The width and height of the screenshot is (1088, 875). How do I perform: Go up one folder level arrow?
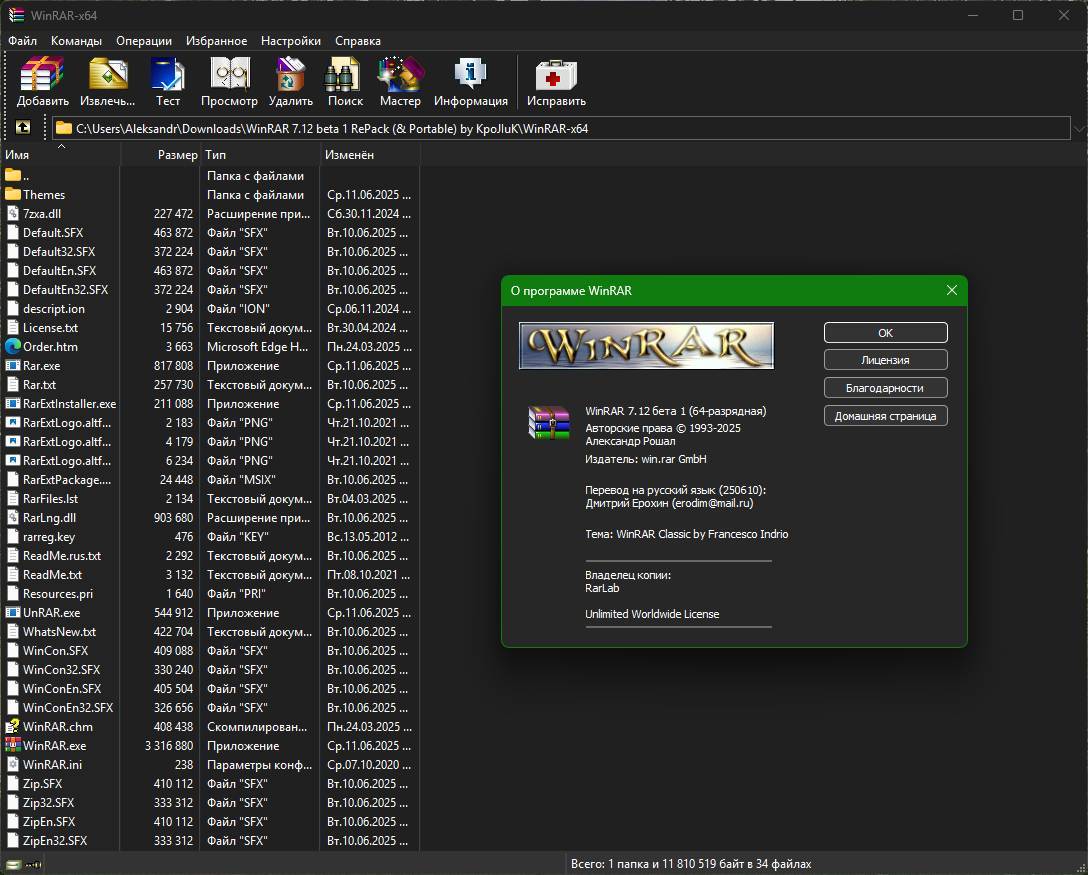[x=23, y=128]
